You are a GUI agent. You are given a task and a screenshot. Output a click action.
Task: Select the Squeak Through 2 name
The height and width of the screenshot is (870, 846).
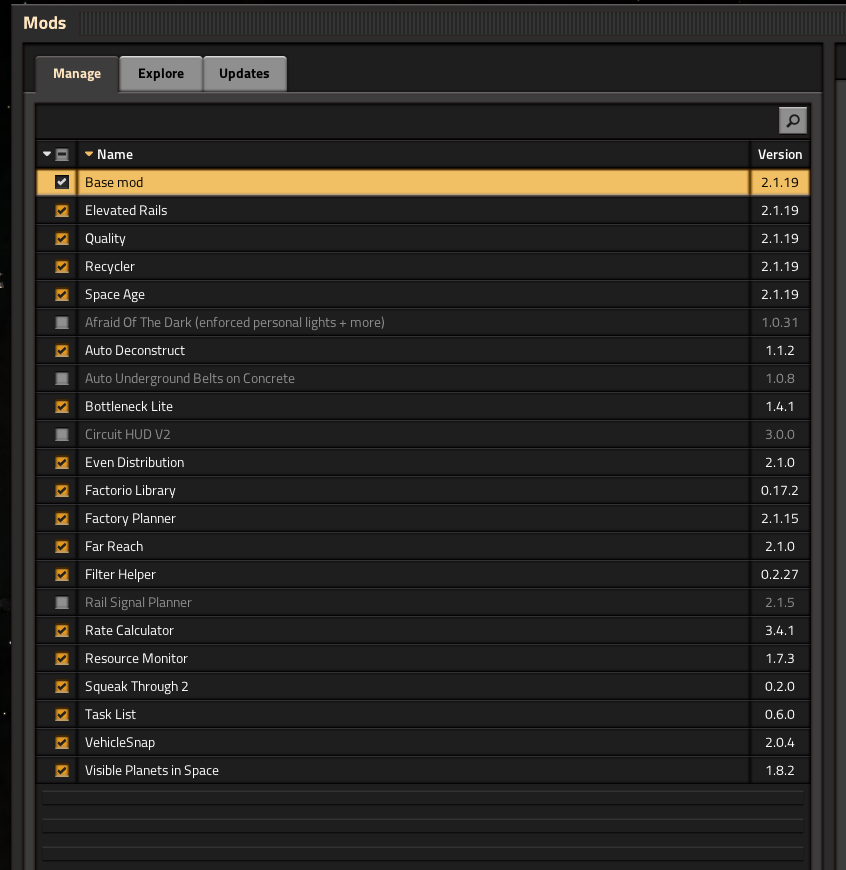(x=136, y=687)
